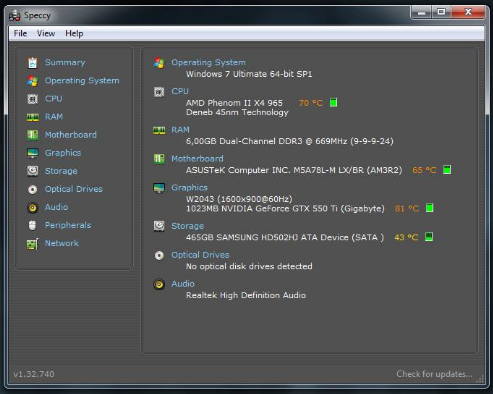The height and width of the screenshot is (394, 493).
Task: Click 'Windows 7 Ultimate 64-bit SP1' text
Action: tap(249, 74)
